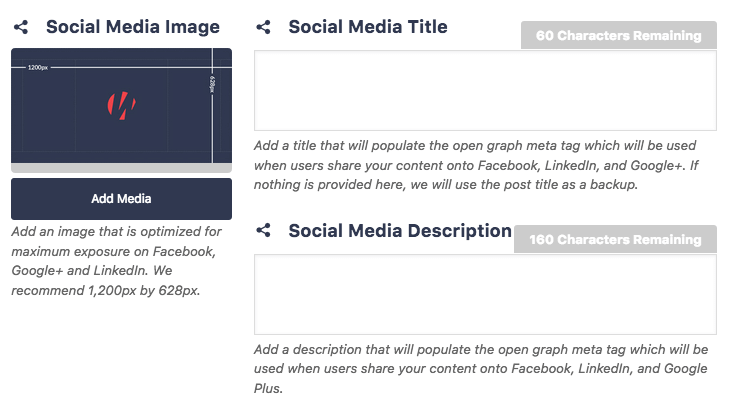Click share icon beside Social Media Title

(x=263, y=27)
